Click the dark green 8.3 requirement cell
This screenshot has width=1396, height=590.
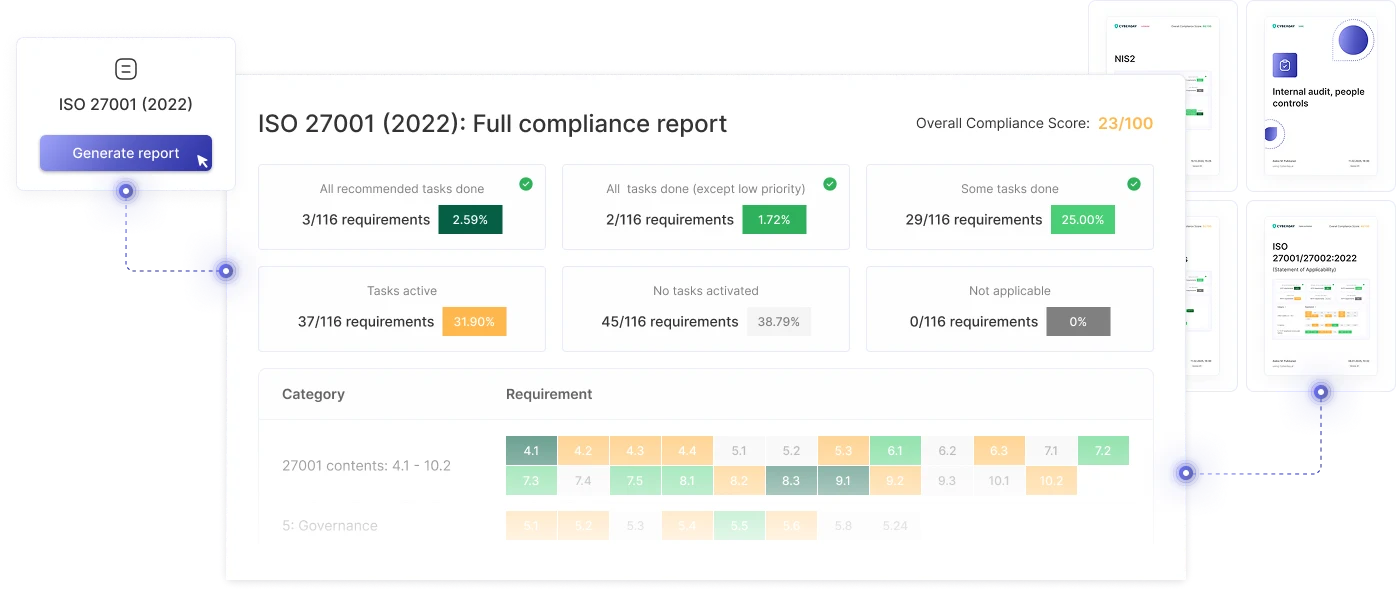pos(791,480)
